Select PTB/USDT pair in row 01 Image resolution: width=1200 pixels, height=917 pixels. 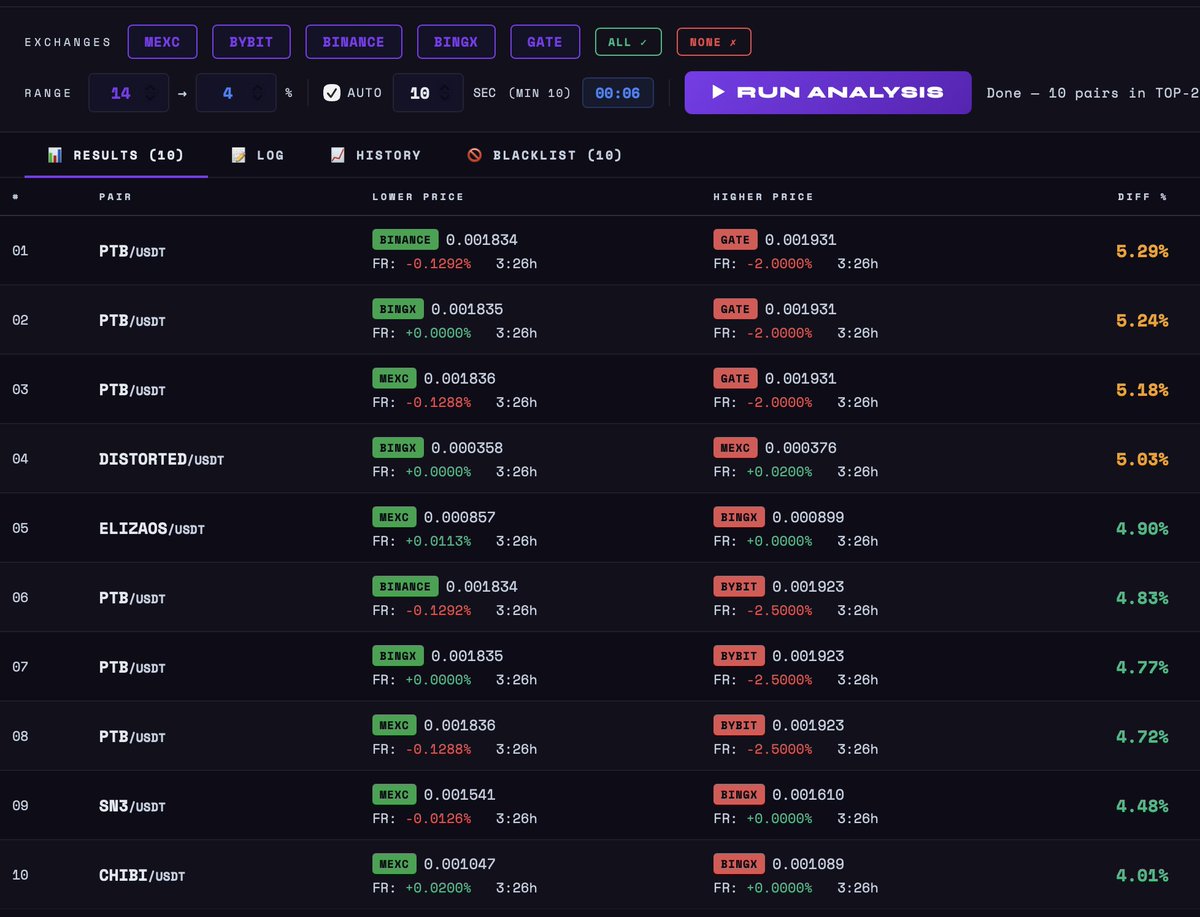tap(132, 252)
